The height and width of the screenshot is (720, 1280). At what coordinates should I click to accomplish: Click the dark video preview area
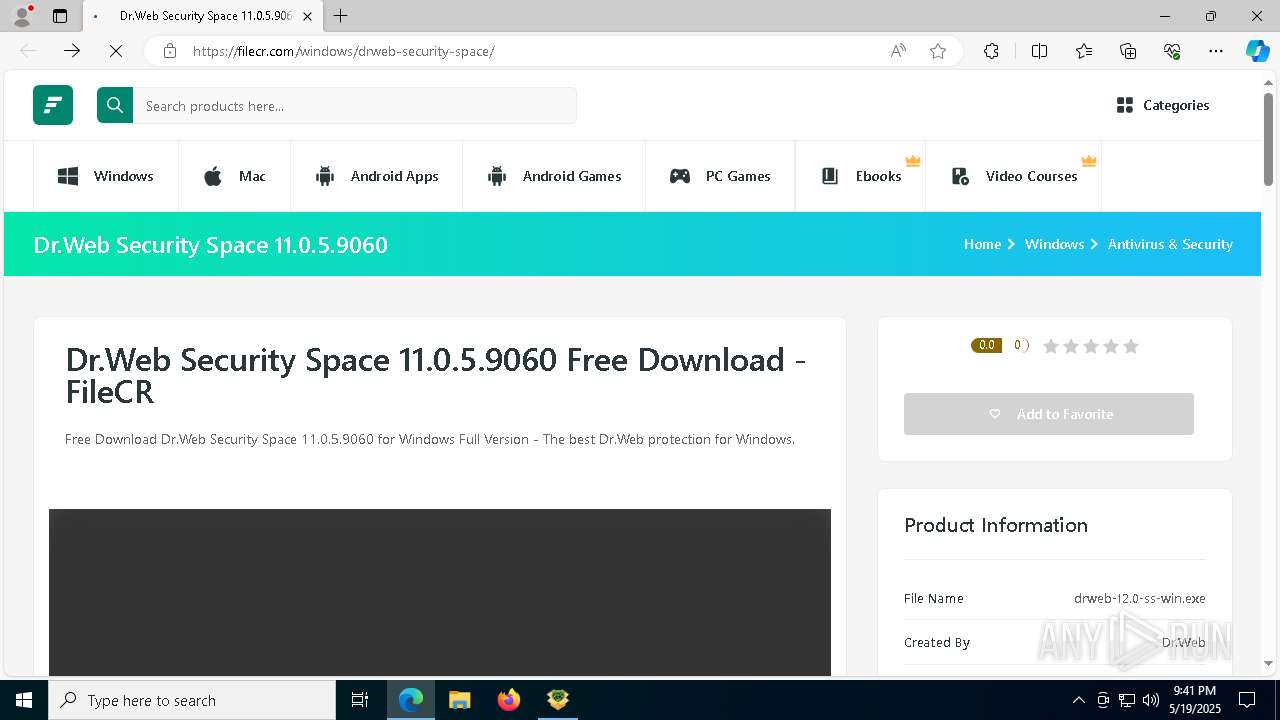click(440, 592)
